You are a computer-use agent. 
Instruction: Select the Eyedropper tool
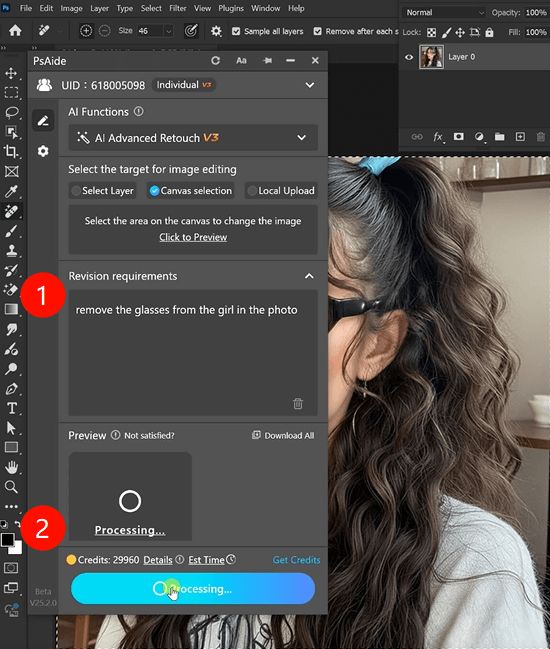coord(11,191)
